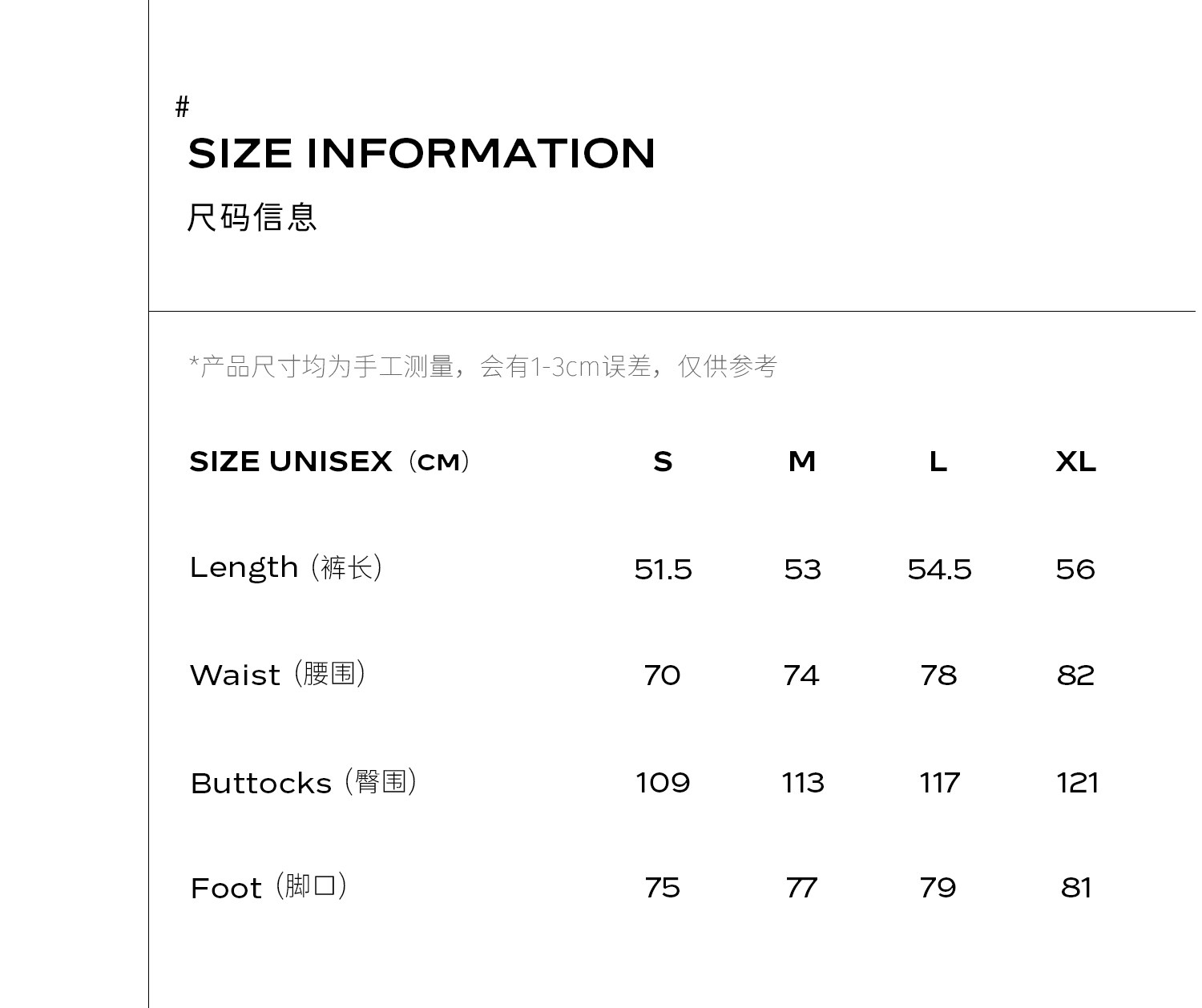
Task: Click the 82 waist value for size XL
Action: (1075, 675)
